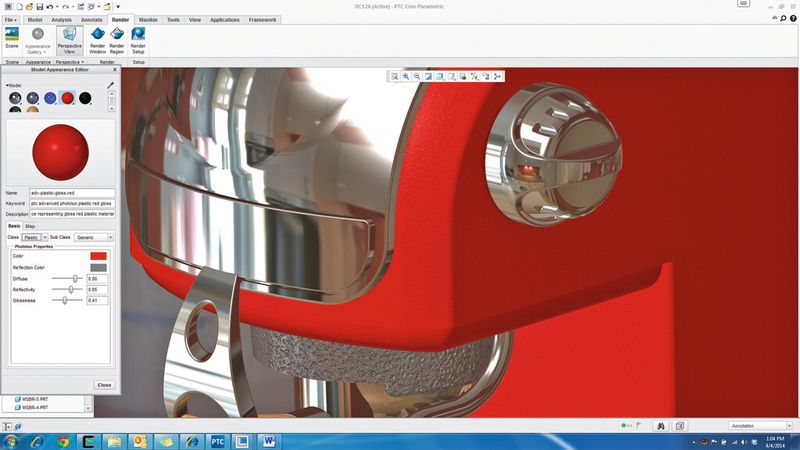The height and width of the screenshot is (450, 800).
Task: Select the chrome appearance sphere thumbnail
Action: (x=15, y=98)
